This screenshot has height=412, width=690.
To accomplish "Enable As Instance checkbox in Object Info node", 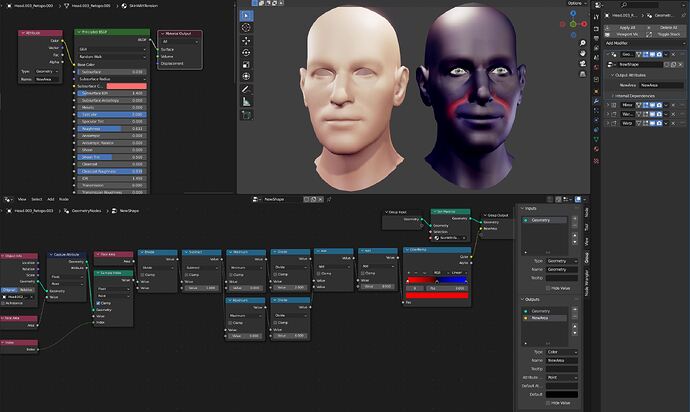I will pos(4,303).
